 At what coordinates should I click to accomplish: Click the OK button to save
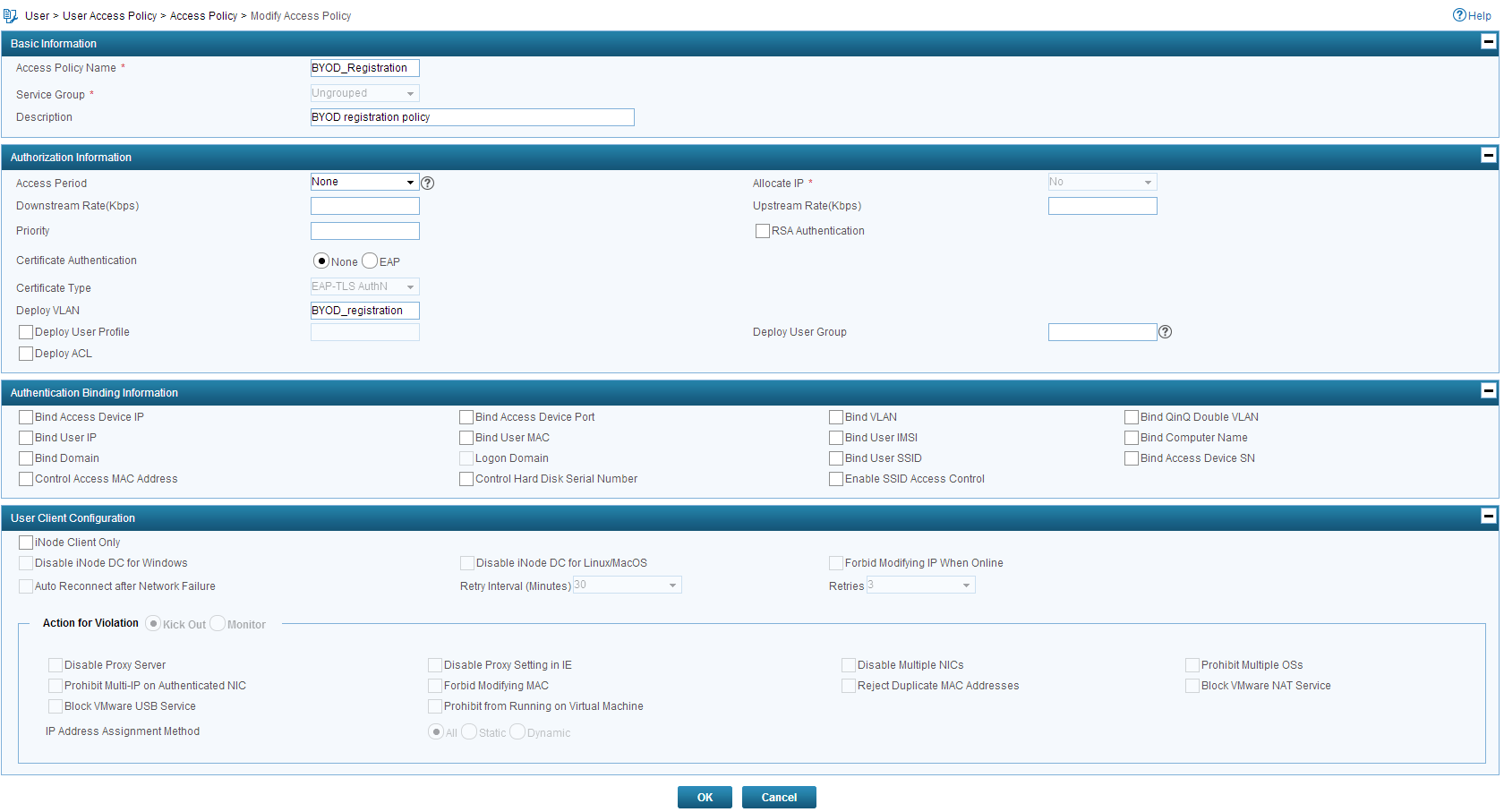pyautogui.click(x=705, y=797)
